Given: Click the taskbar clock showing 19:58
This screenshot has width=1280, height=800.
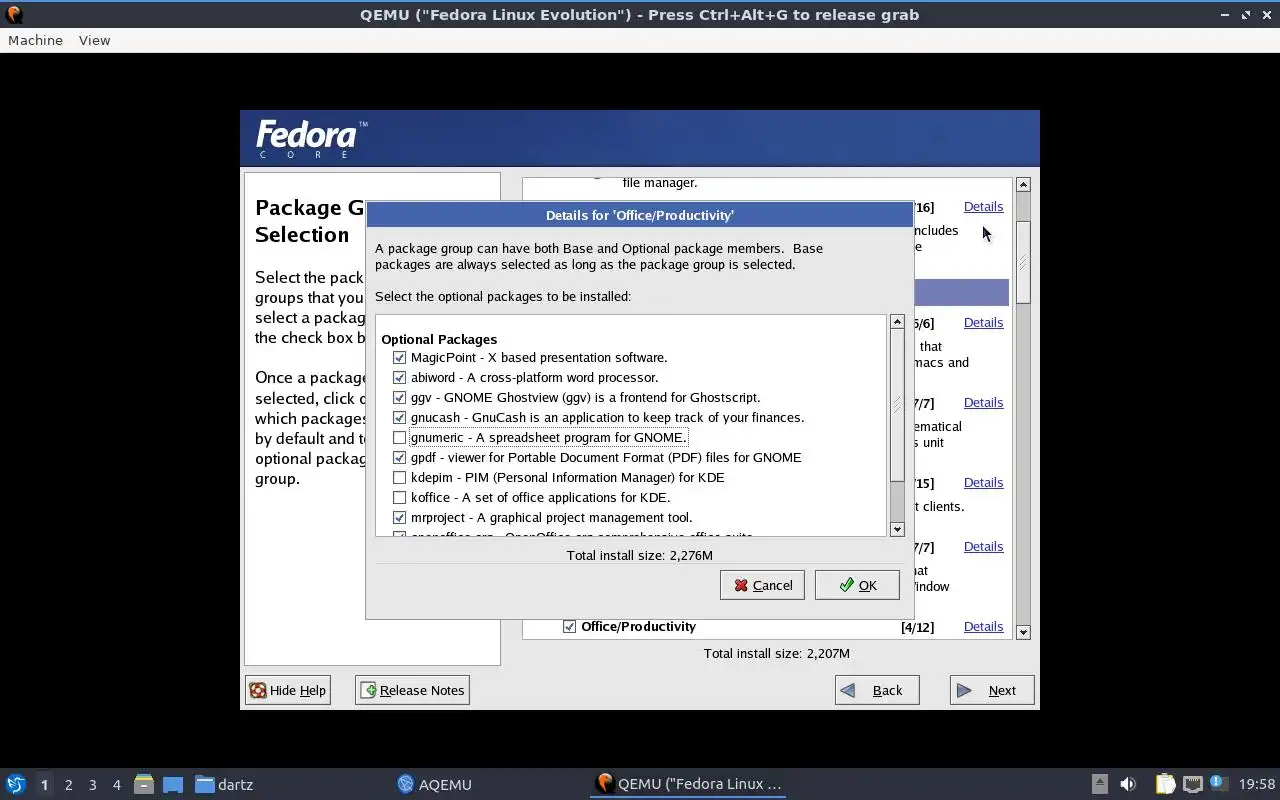Looking at the screenshot, I should point(1257,784).
